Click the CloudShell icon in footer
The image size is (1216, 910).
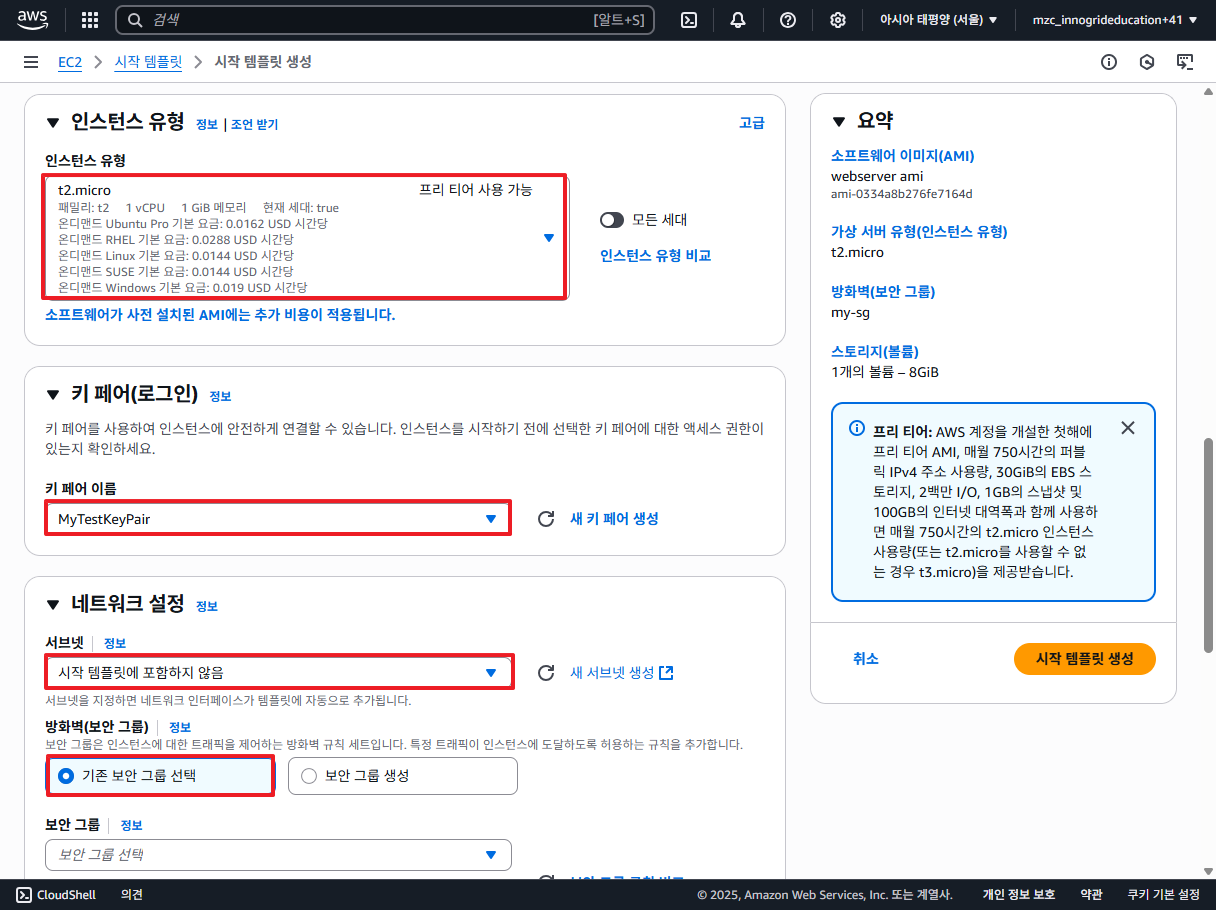(23, 895)
